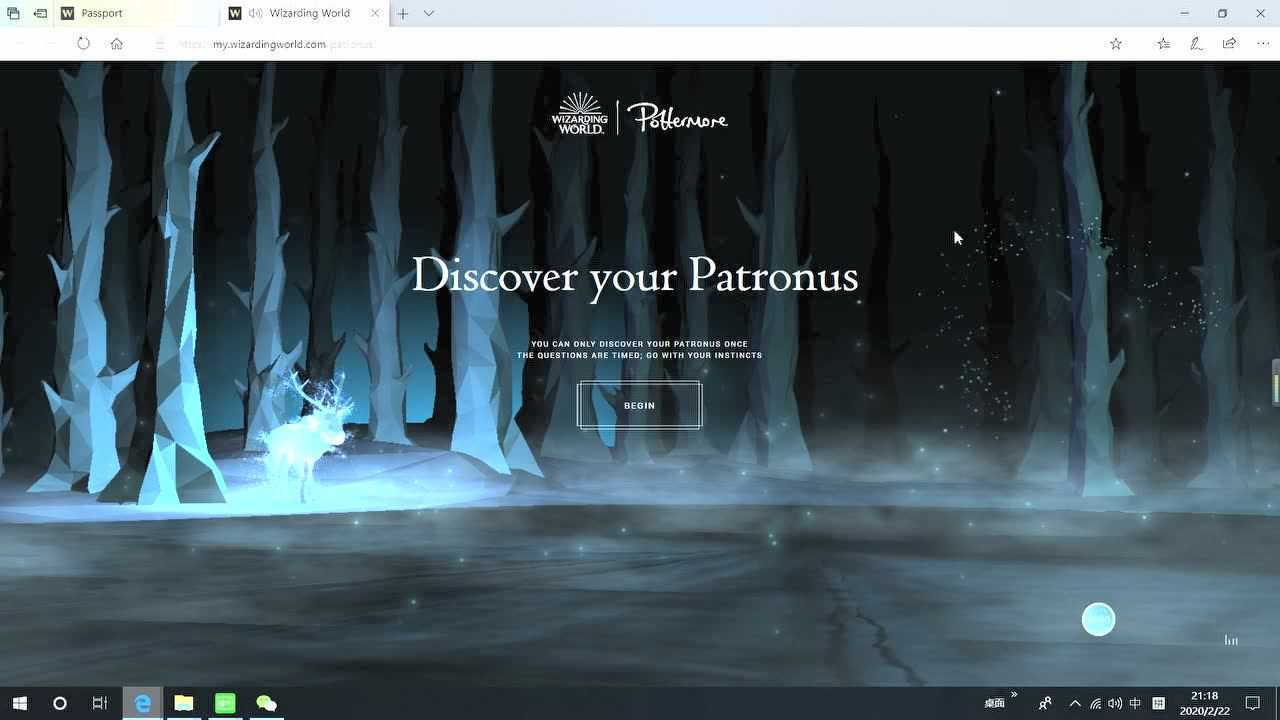Open the green app icon on the taskbar
Viewport: 1280px width, 720px height.
(225, 703)
